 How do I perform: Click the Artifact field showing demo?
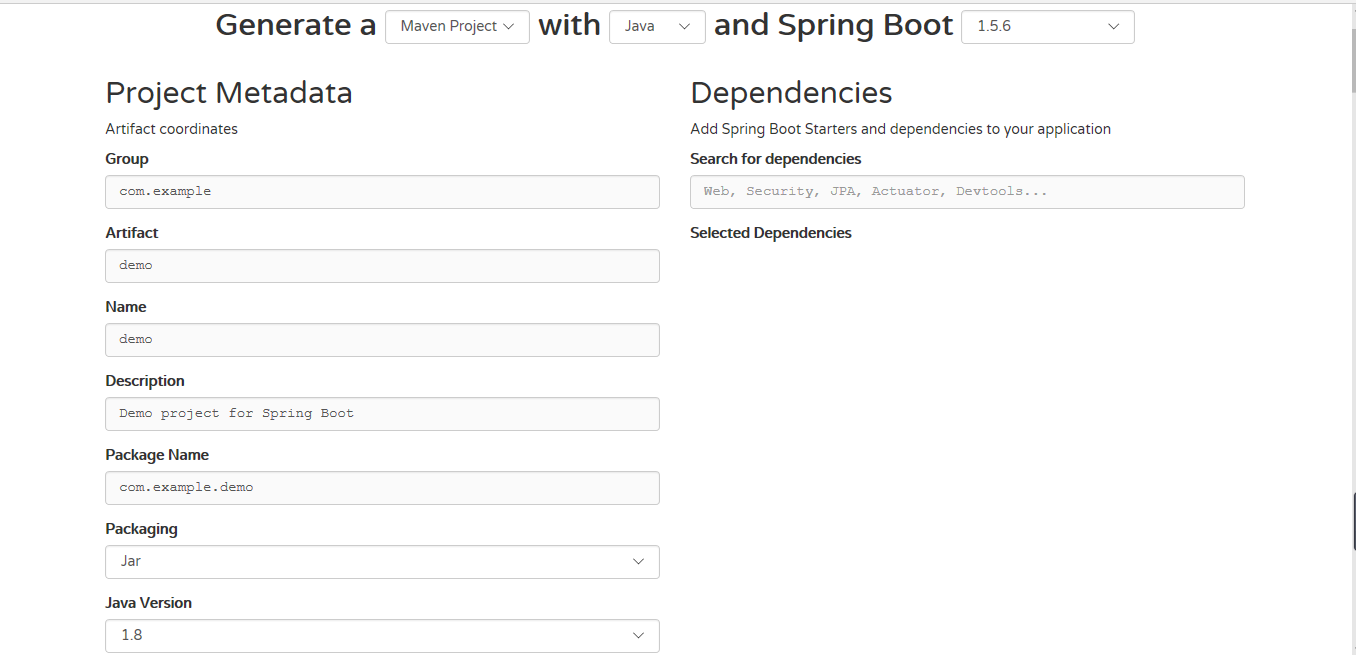point(382,265)
